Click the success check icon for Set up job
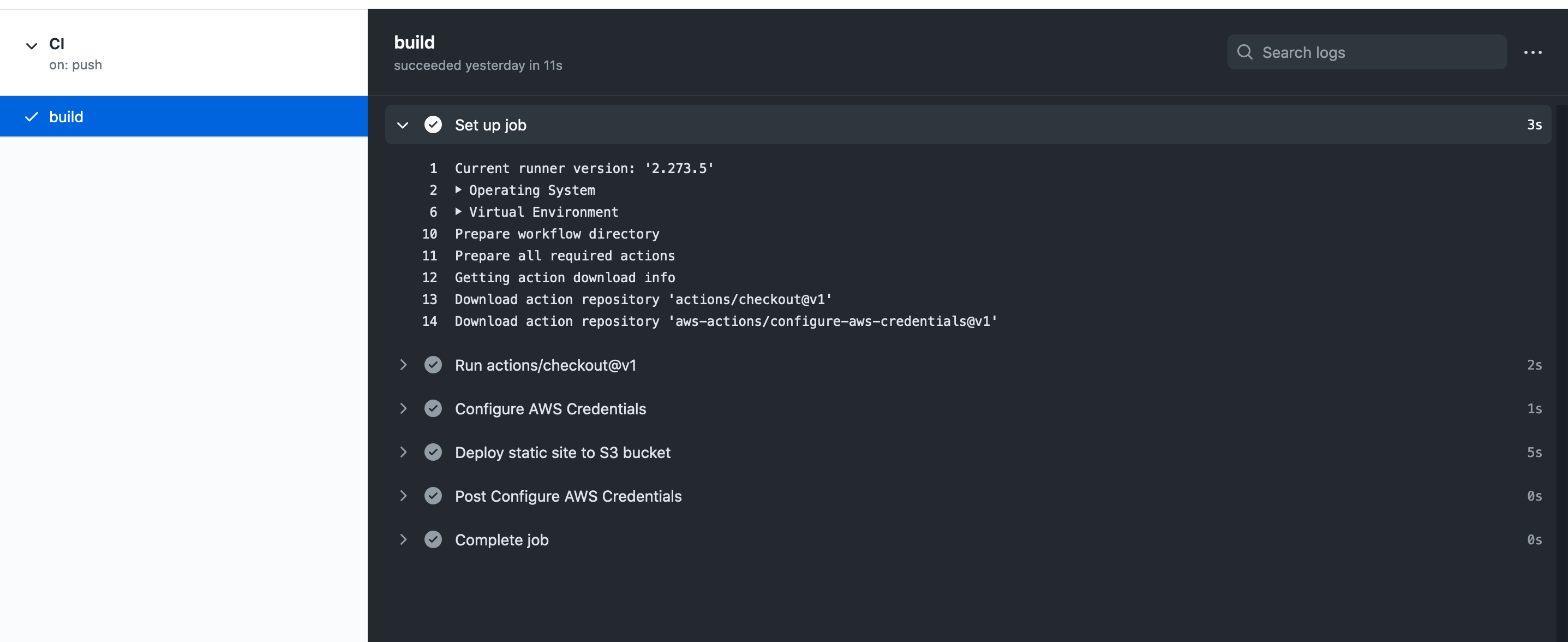 tap(433, 125)
